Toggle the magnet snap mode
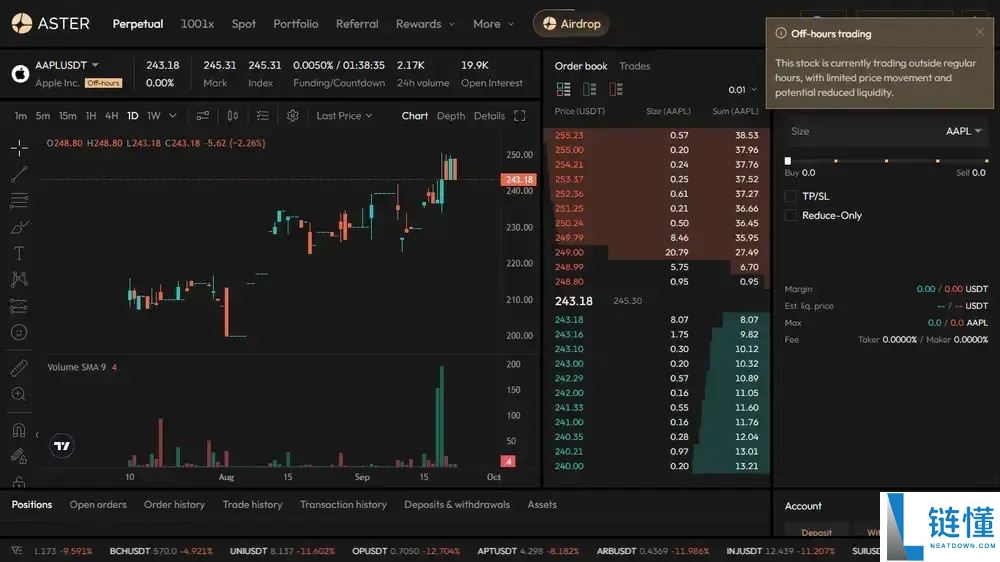 [x=19, y=430]
